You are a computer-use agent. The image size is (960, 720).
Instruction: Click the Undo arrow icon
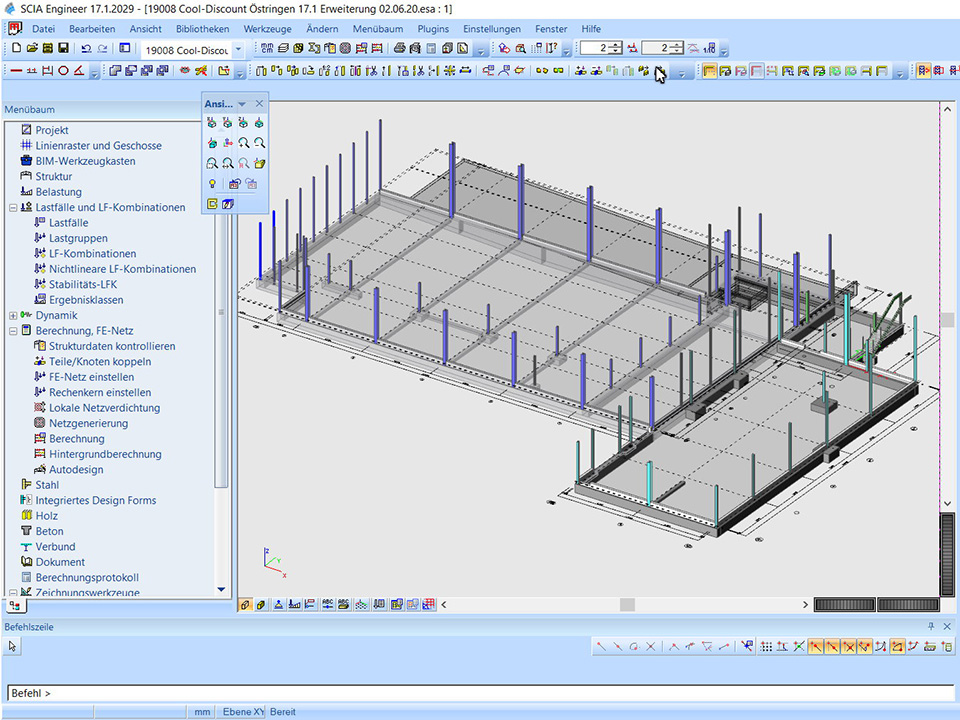click(x=86, y=48)
